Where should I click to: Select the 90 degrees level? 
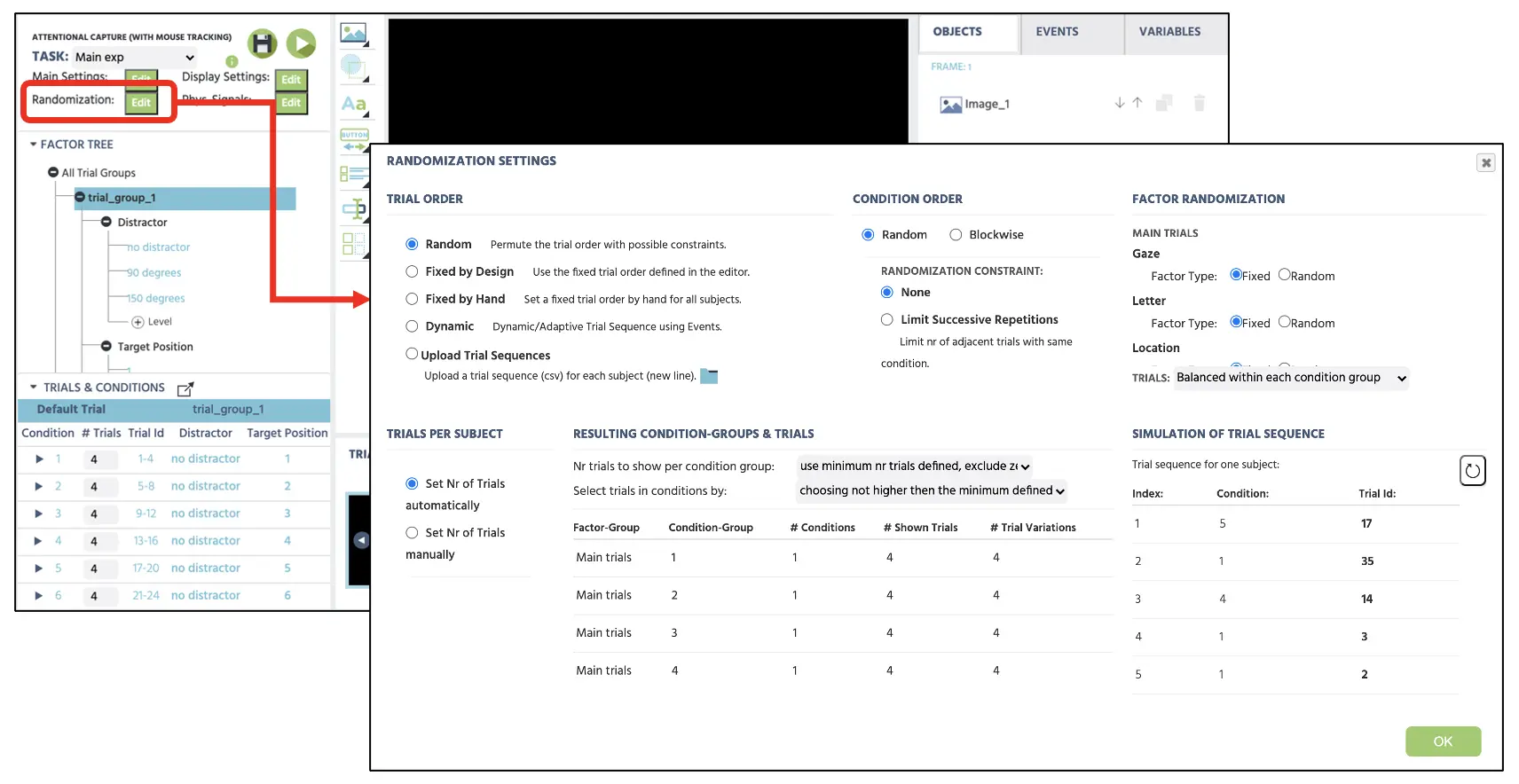(153, 273)
